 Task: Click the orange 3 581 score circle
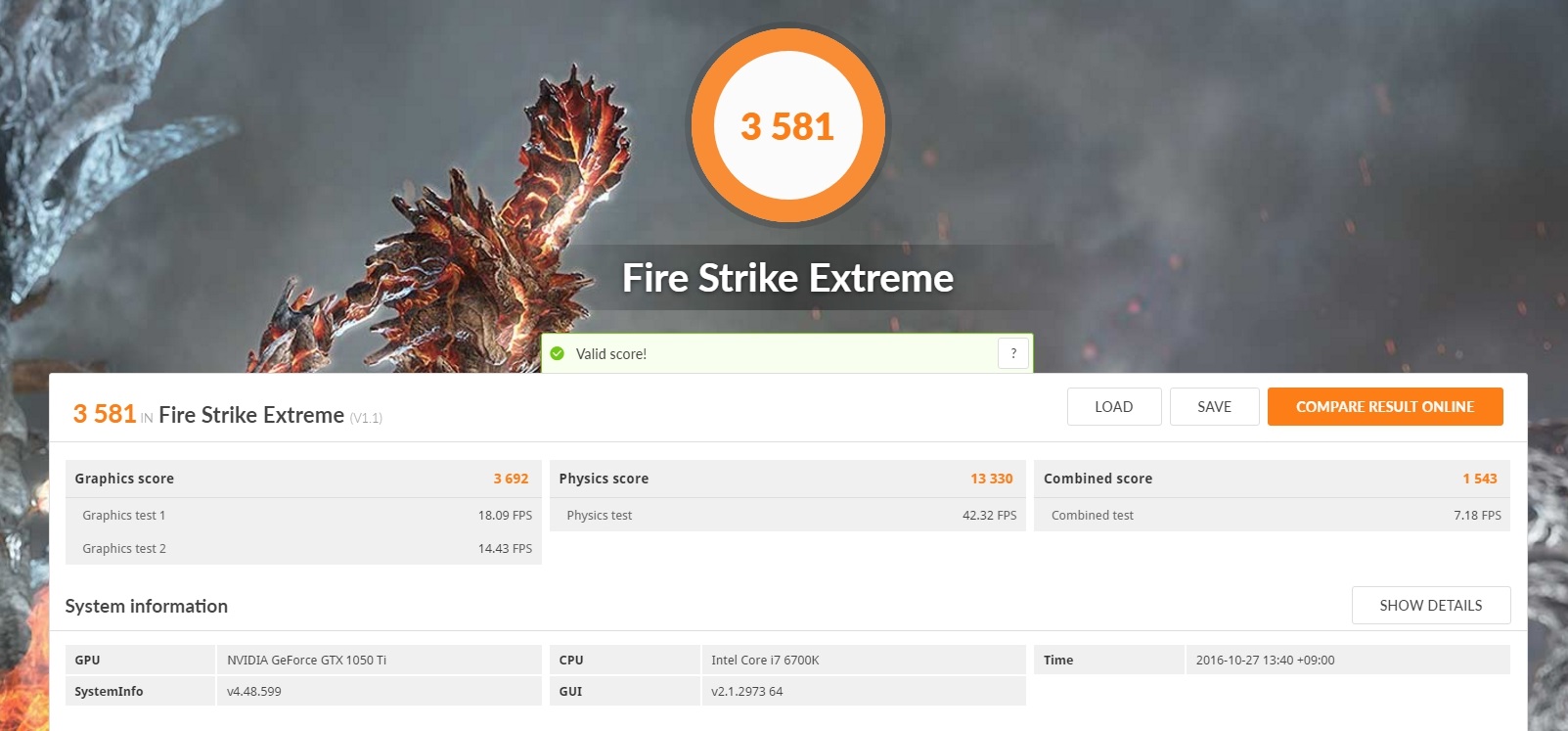[x=787, y=126]
